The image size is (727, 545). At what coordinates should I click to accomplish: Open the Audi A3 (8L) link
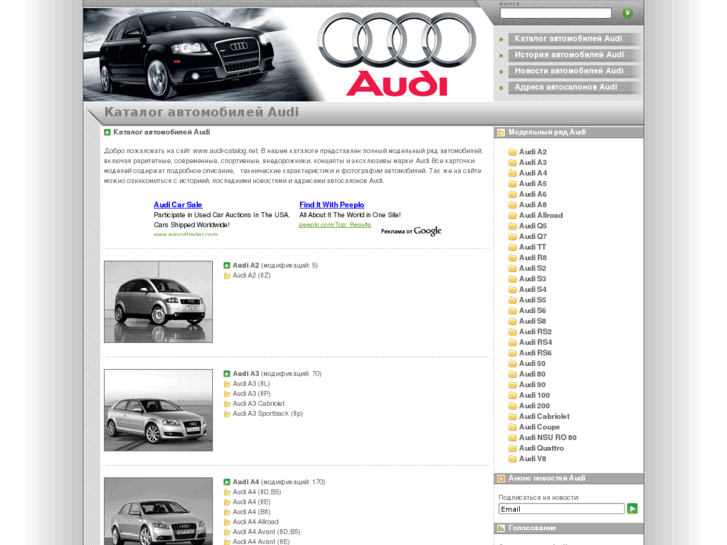point(251,384)
